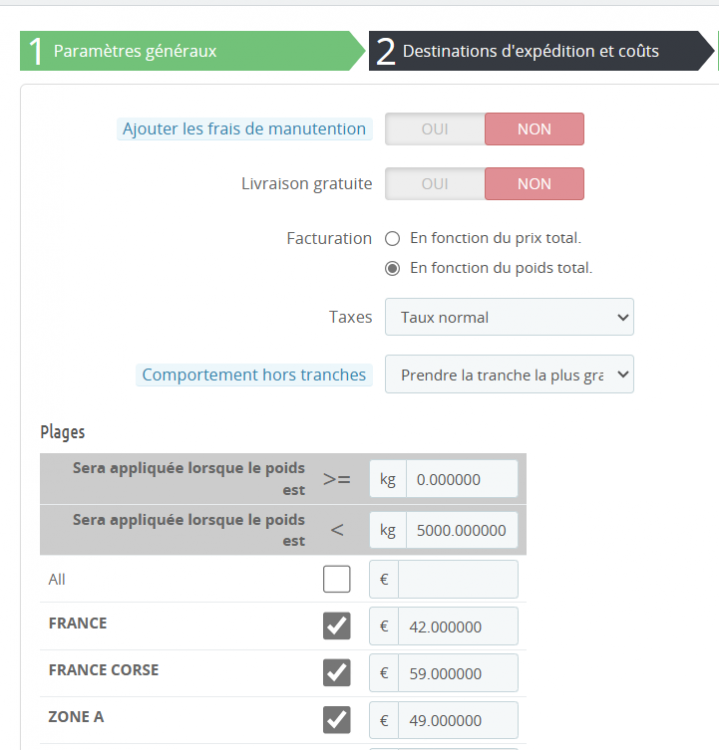Click the Ajouter les frais de manutention label
Image resolution: width=719 pixels, height=750 pixels.
pyautogui.click(x=244, y=129)
